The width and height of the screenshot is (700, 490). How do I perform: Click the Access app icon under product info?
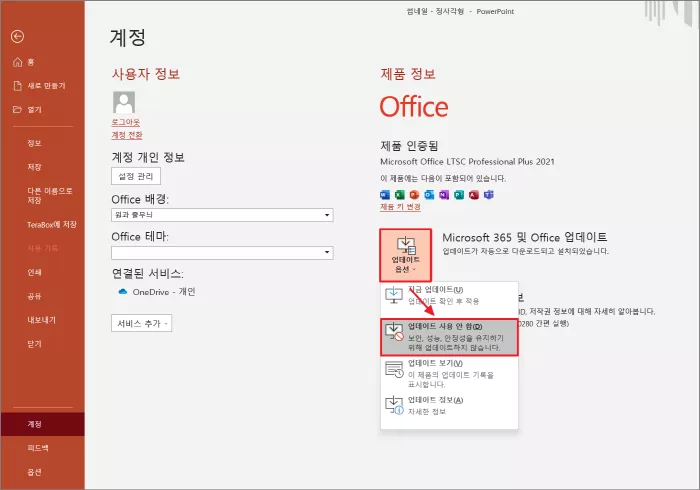[474, 195]
